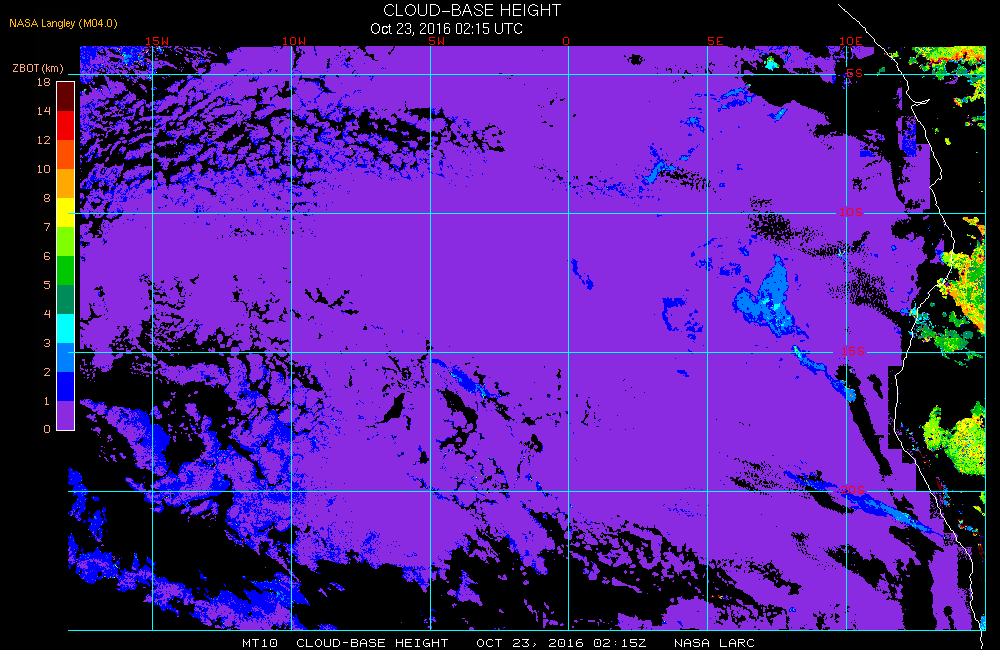Select the legend value 3
The height and width of the screenshot is (650, 1000).
pyautogui.click(x=47, y=343)
